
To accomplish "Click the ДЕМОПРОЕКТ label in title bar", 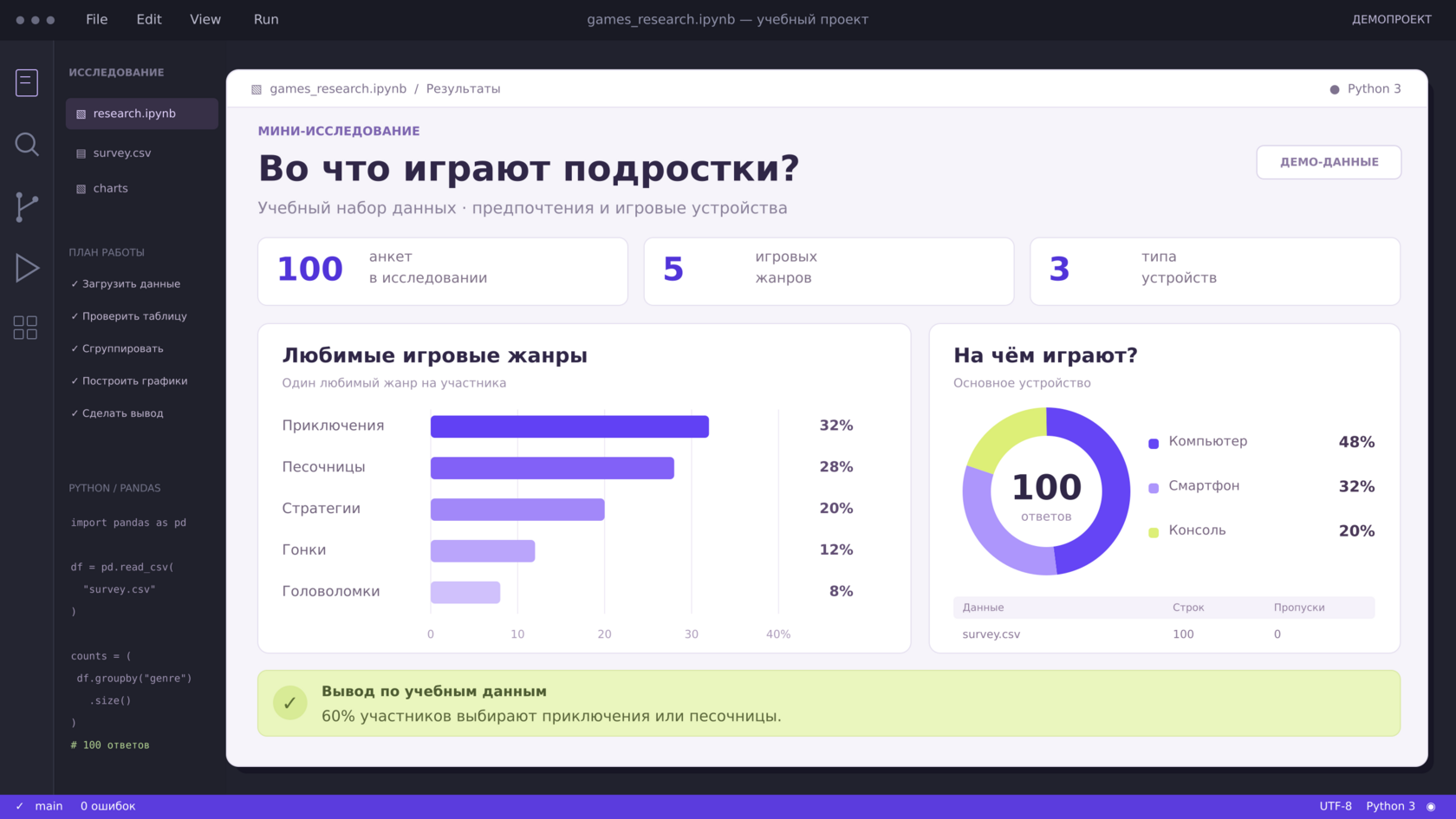I will (x=1392, y=19).
